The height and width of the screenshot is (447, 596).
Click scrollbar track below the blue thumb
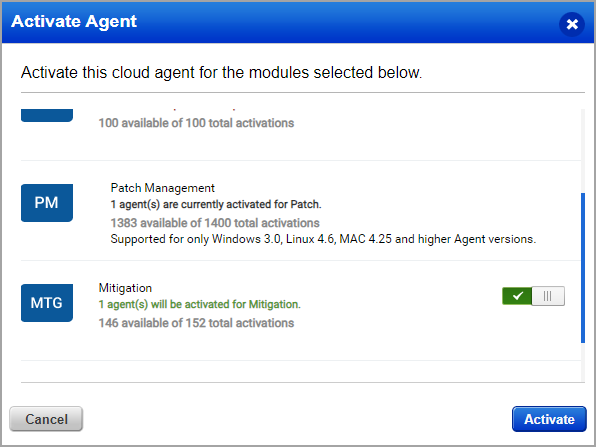[x=583, y=362]
